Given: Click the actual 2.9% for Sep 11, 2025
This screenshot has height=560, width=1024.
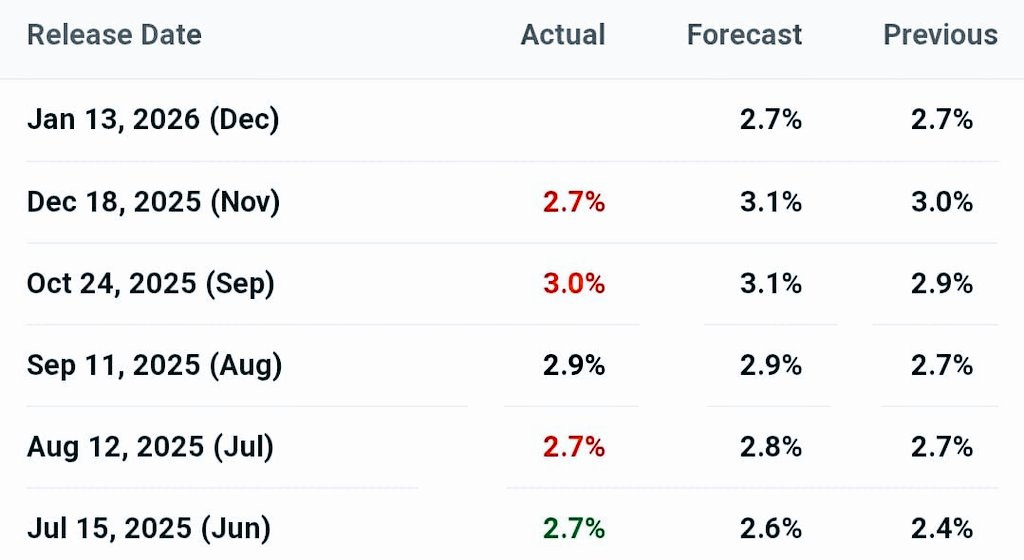Looking at the screenshot, I should (574, 366).
